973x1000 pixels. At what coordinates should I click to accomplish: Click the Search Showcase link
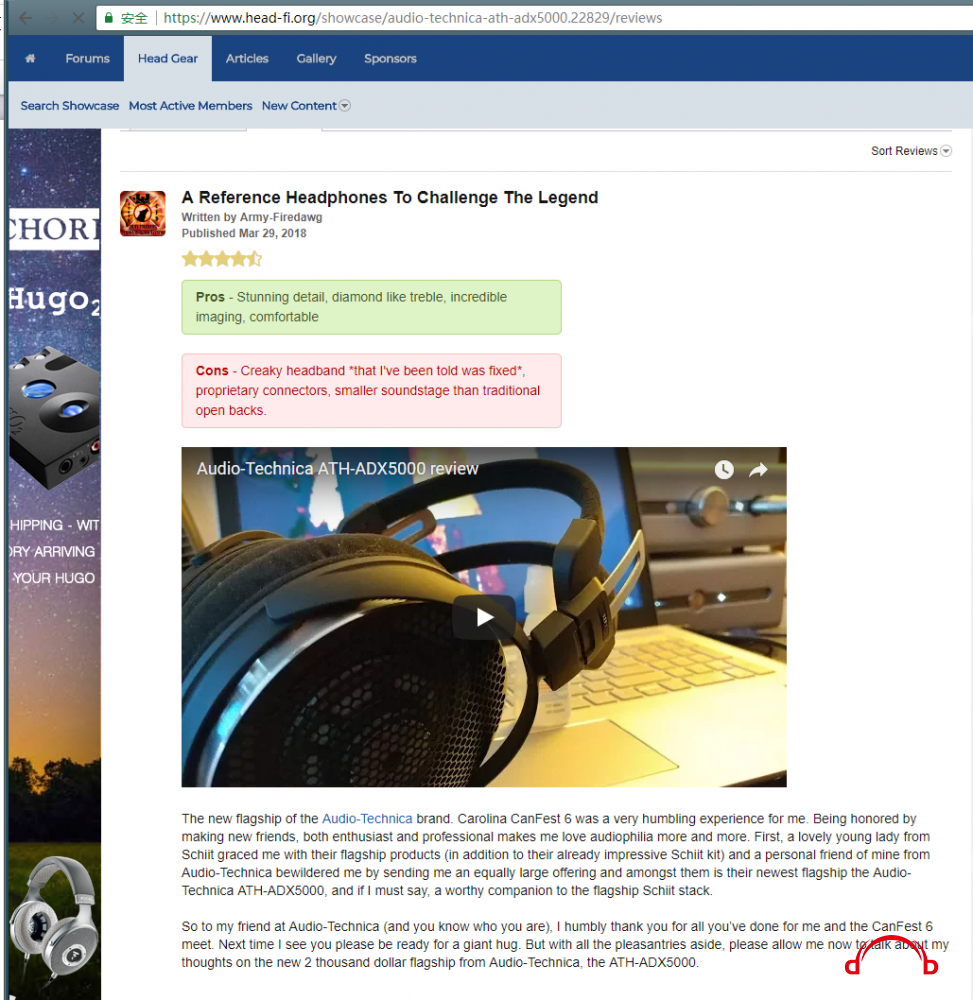tap(70, 106)
